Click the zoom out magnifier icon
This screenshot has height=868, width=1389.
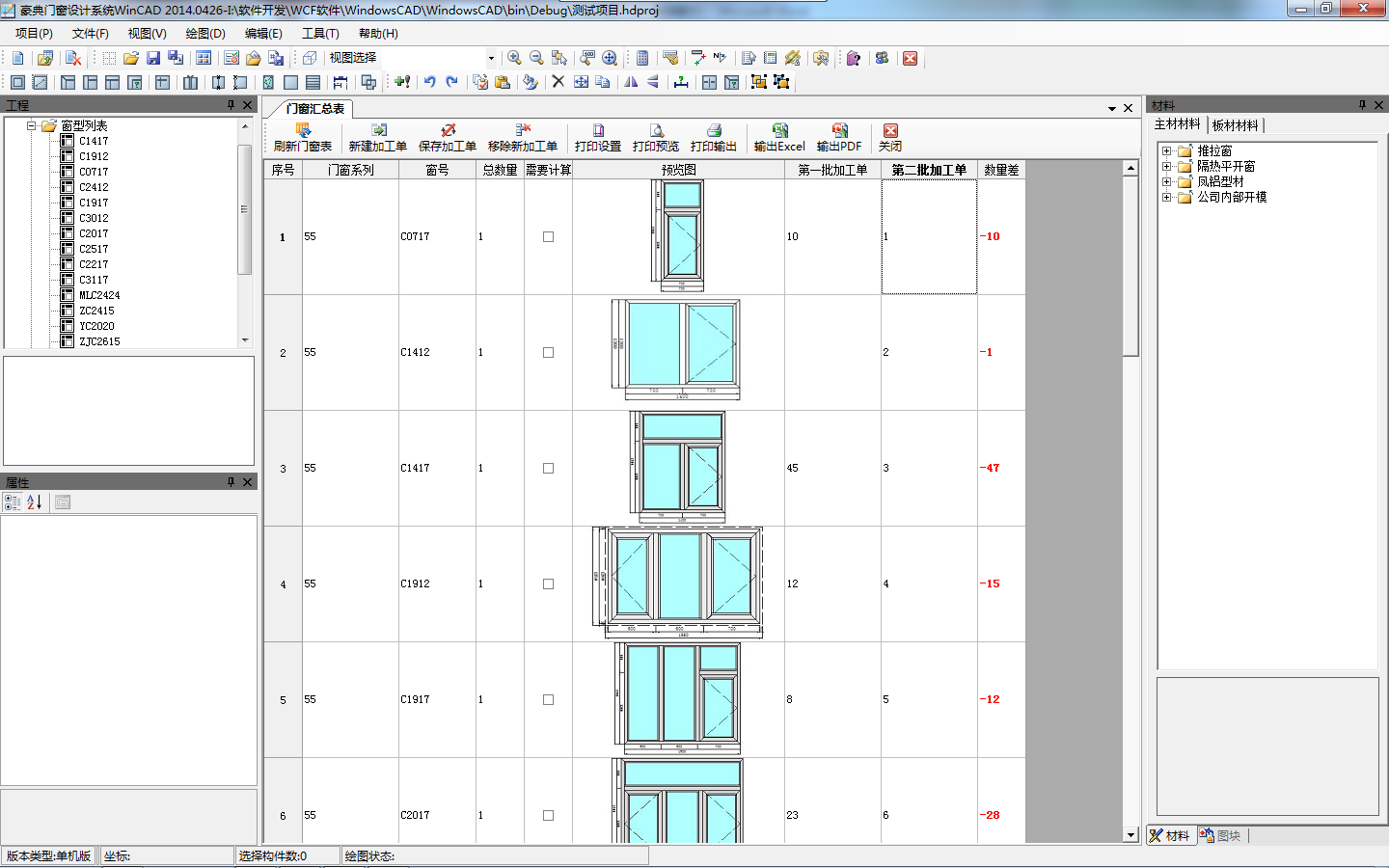[536, 58]
